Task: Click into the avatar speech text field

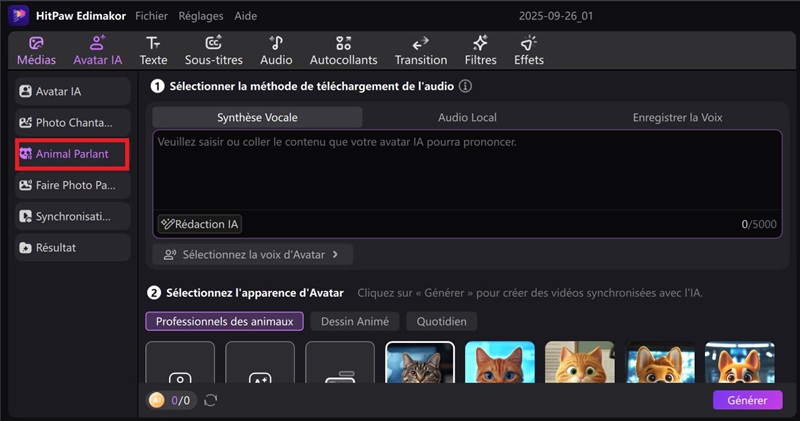Action: pos(467,170)
